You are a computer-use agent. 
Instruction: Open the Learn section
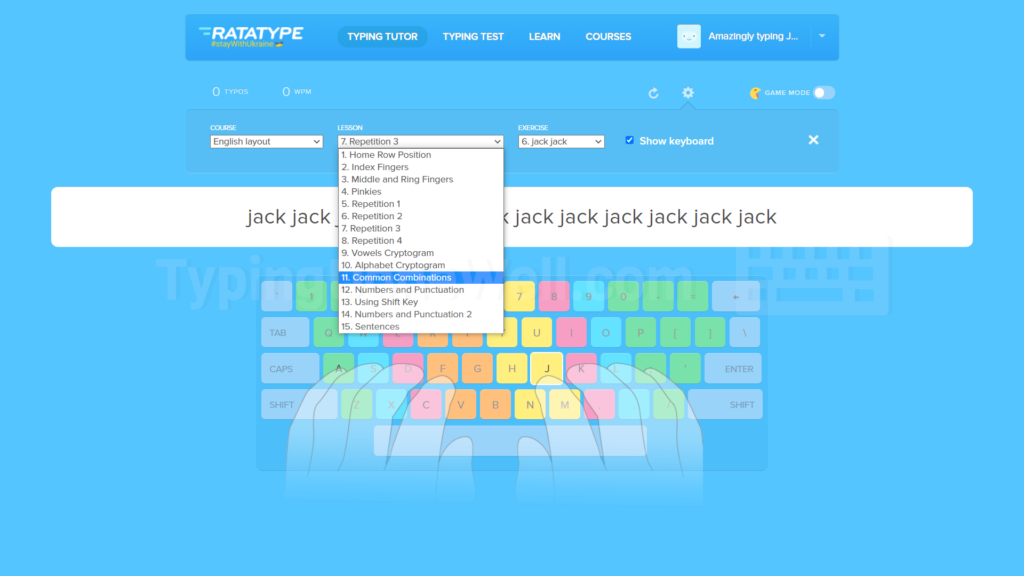pos(544,37)
